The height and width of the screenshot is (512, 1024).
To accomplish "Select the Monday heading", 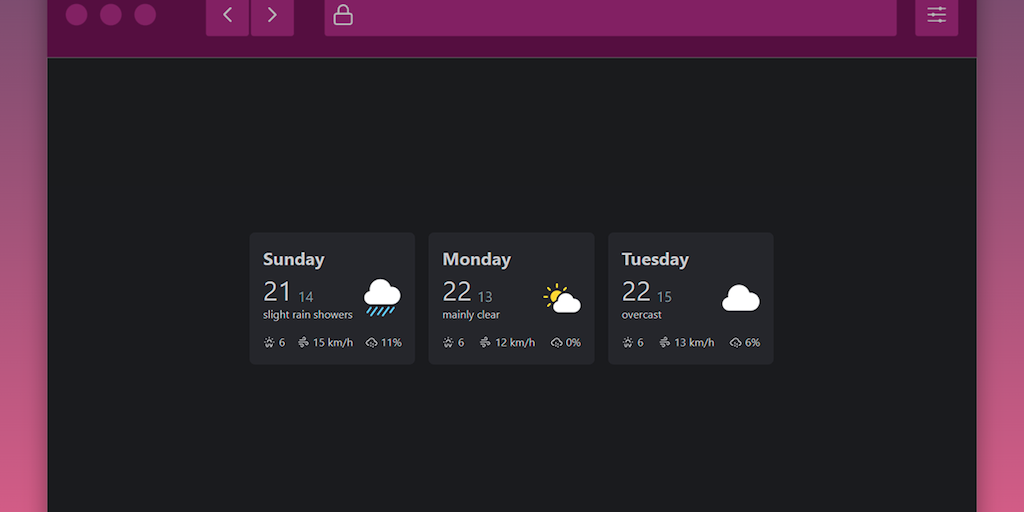I will click(477, 259).
